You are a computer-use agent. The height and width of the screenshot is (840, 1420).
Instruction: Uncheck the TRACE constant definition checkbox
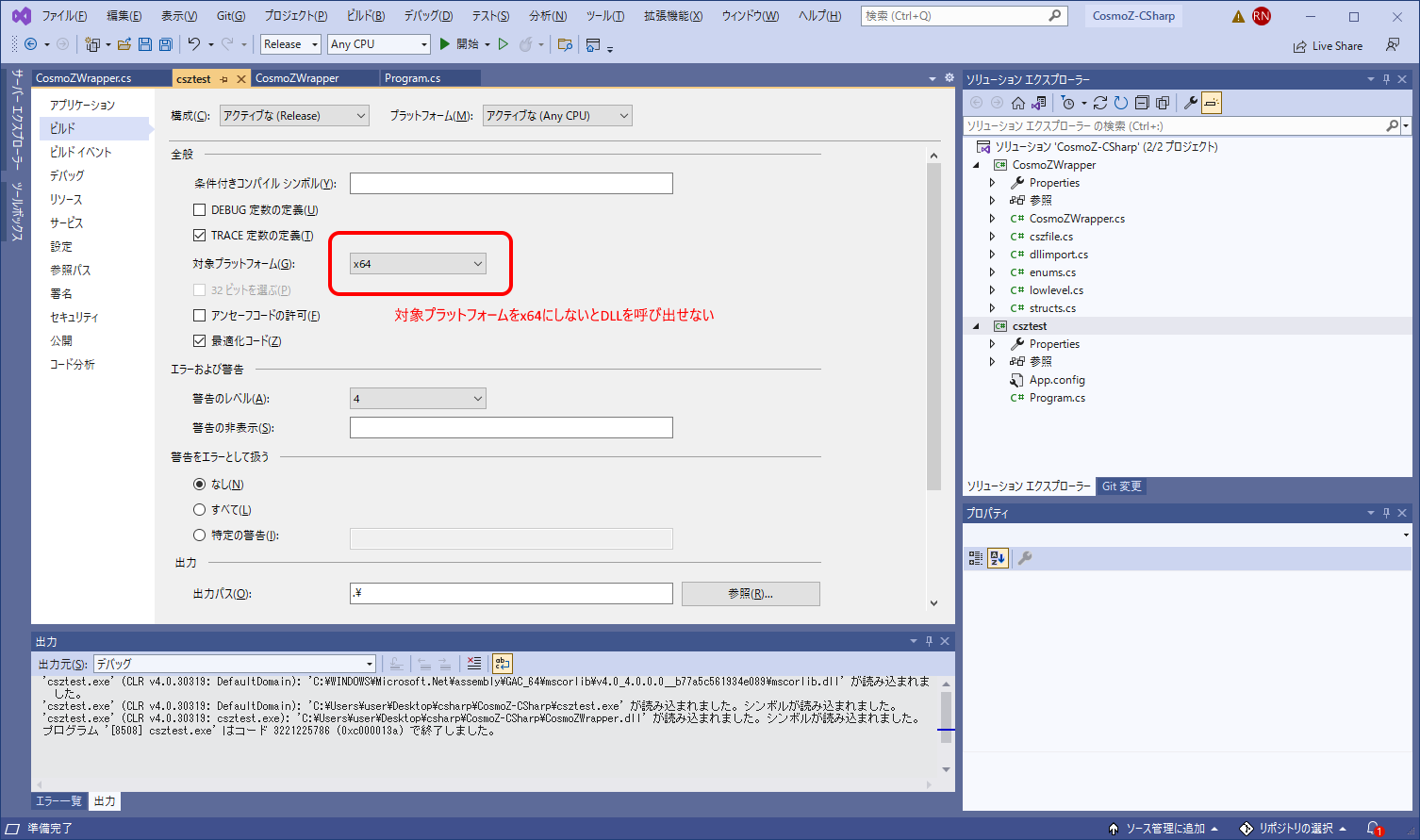(x=199, y=236)
